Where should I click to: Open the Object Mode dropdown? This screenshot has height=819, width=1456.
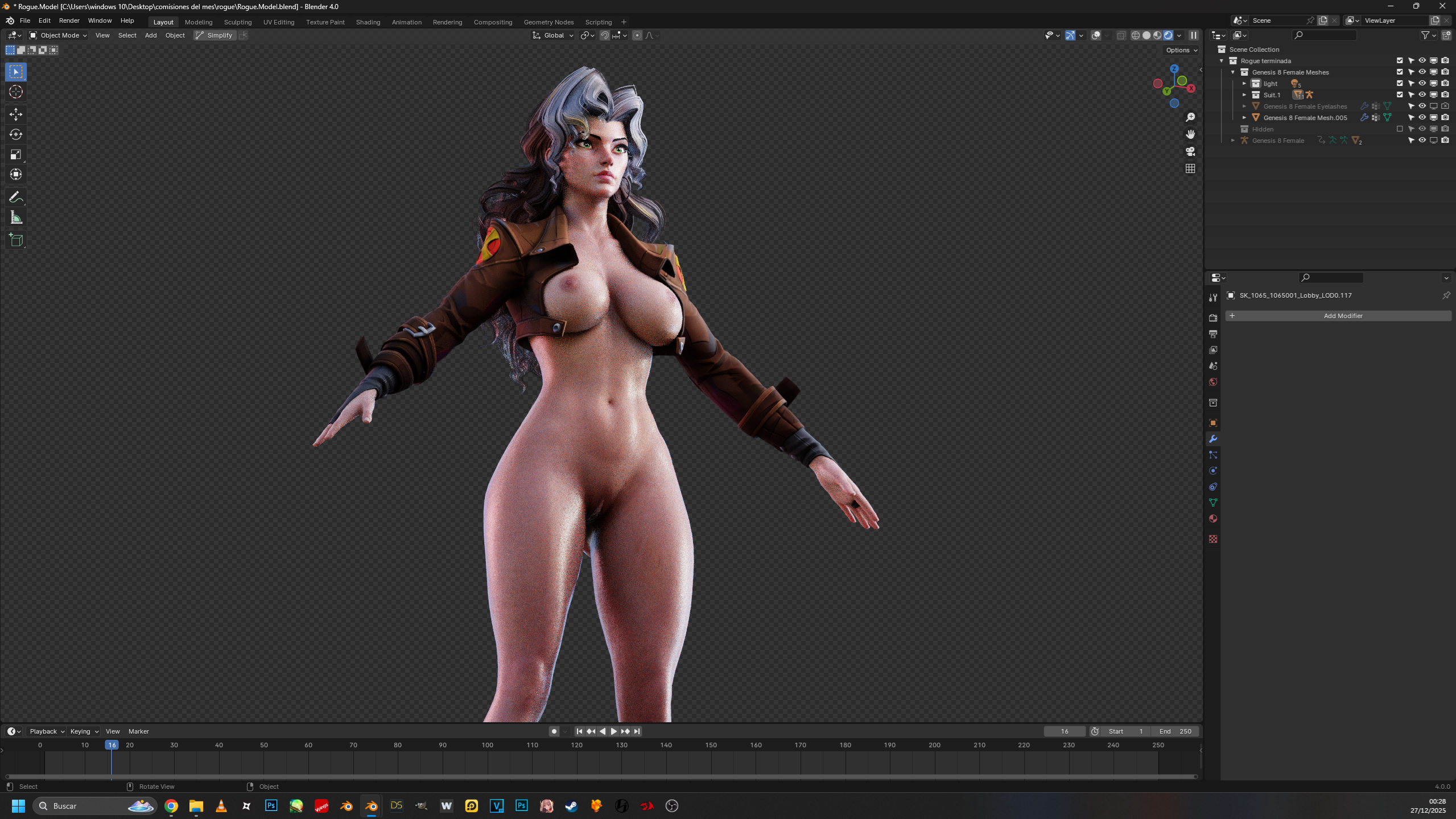[58, 35]
